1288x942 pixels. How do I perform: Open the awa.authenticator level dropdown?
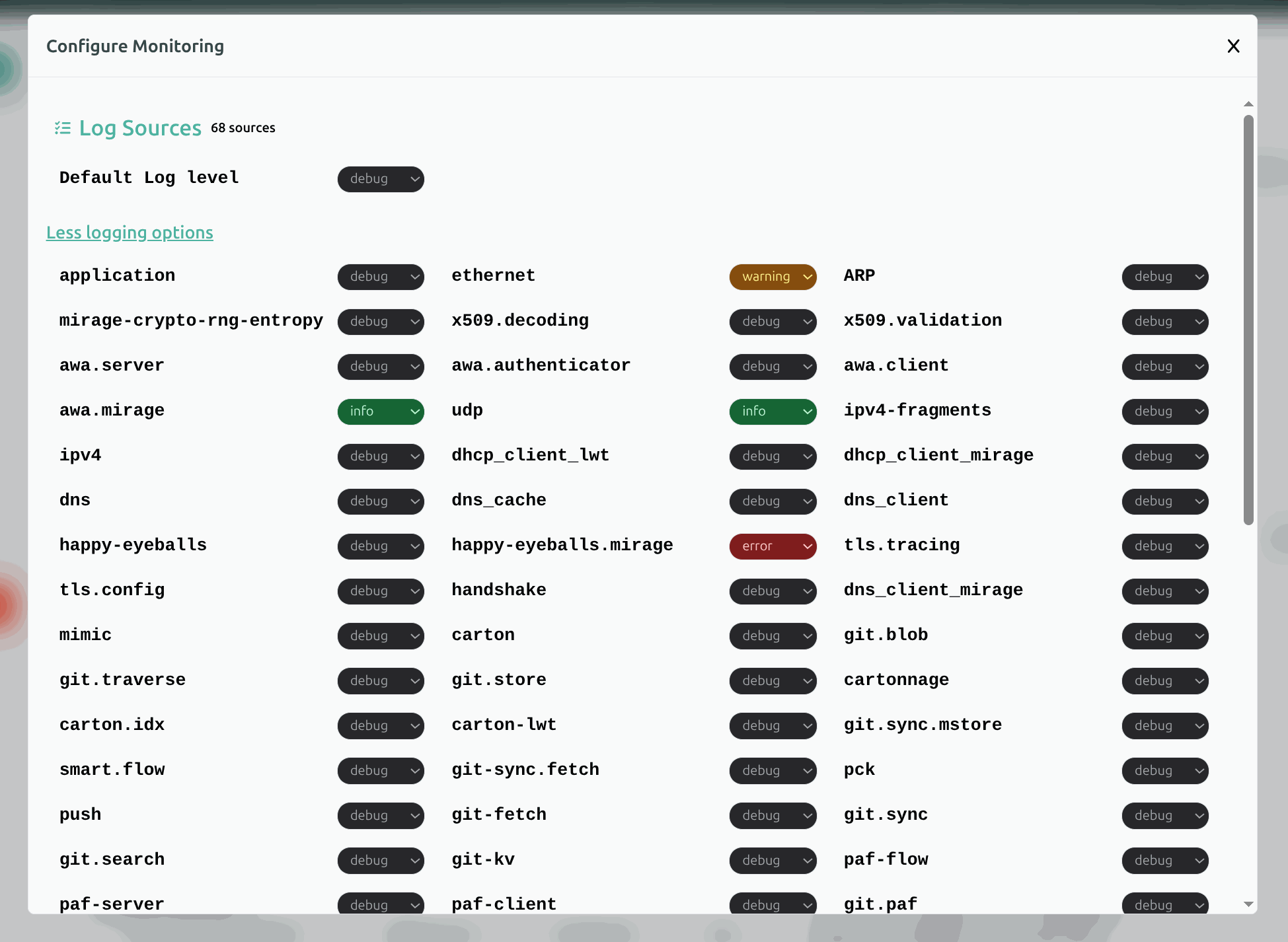click(773, 367)
